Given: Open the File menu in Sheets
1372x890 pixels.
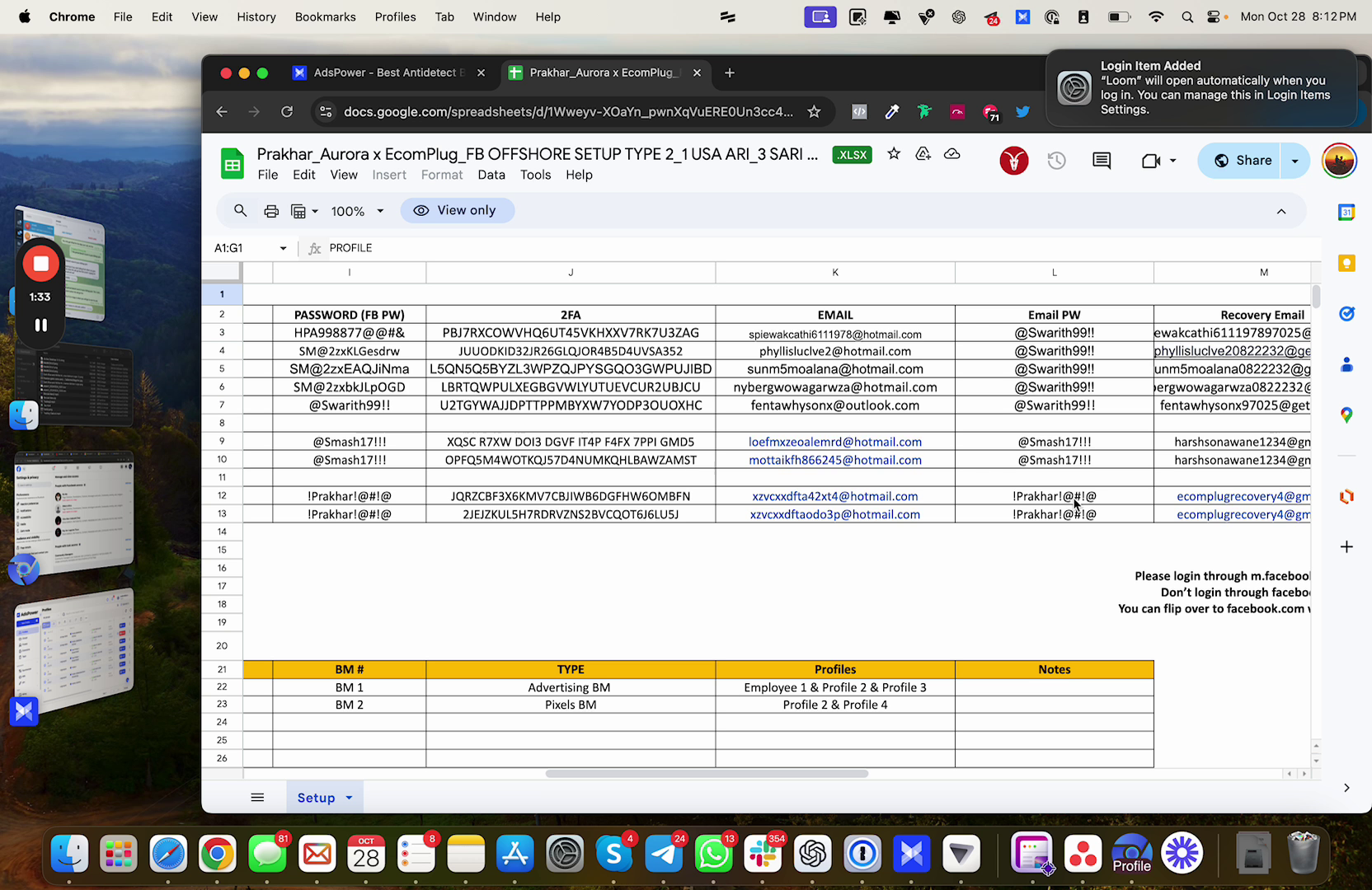Looking at the screenshot, I should pos(268,175).
